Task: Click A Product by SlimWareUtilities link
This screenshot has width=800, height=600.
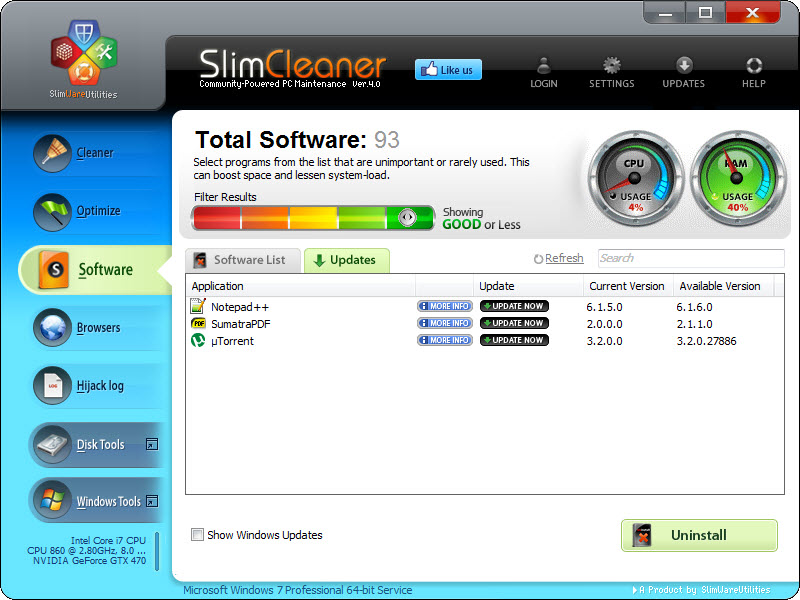Action: coord(702,590)
